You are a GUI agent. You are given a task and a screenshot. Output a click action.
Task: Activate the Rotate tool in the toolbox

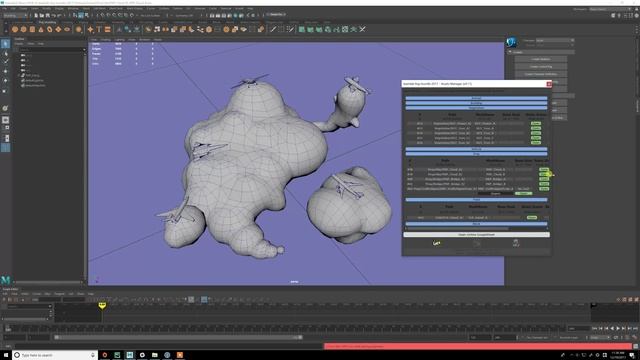tap(5, 81)
